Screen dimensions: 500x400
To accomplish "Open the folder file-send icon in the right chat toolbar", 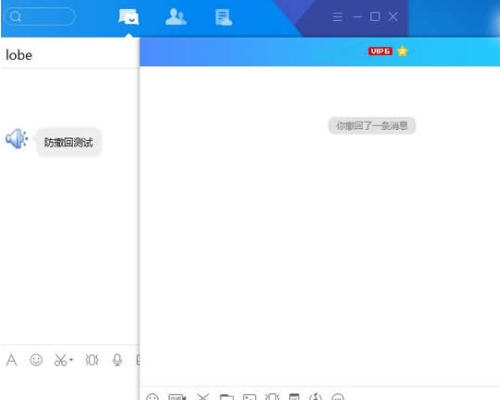I will pos(227,397).
